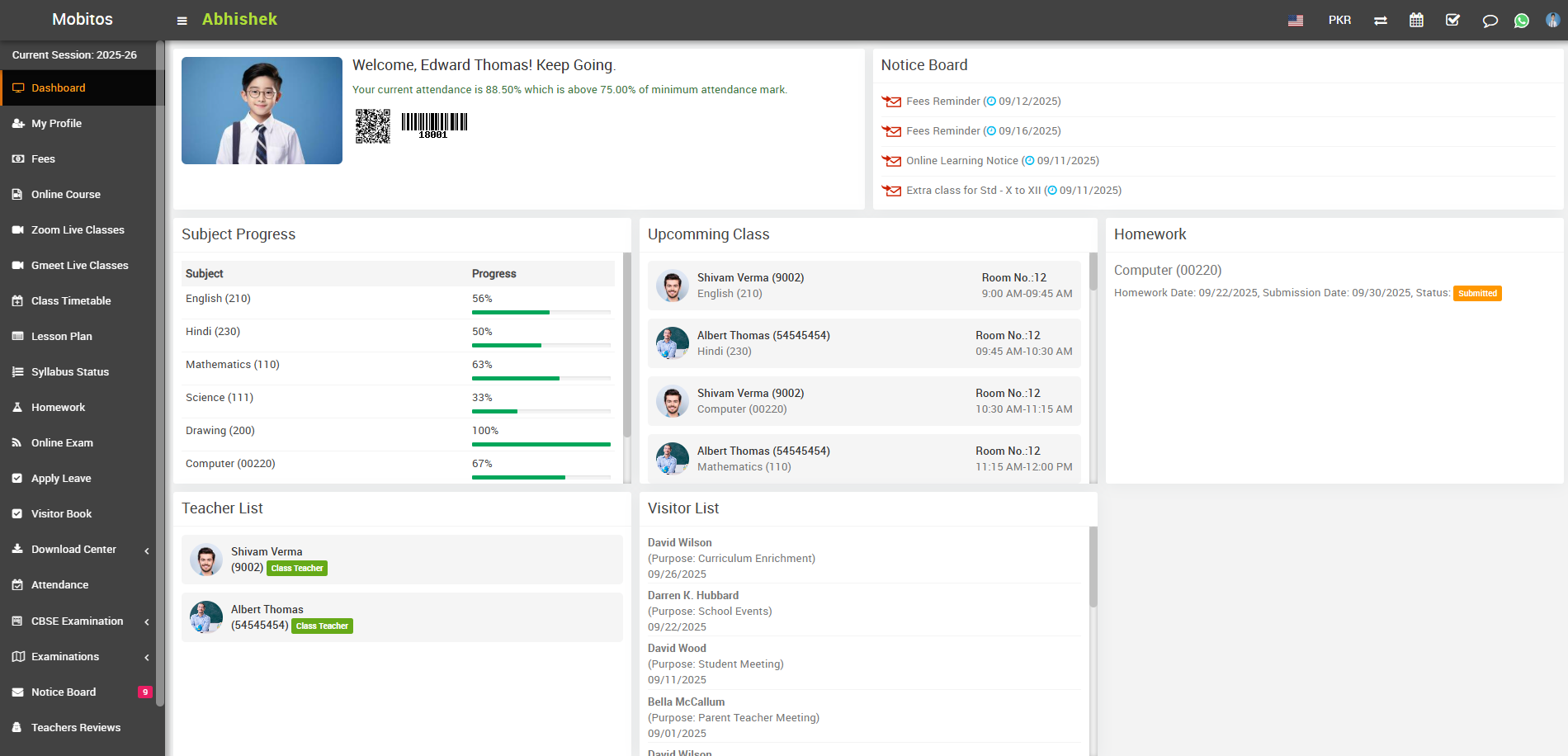
Task: Click the hamburger menu toggle icon
Action: click(182, 21)
